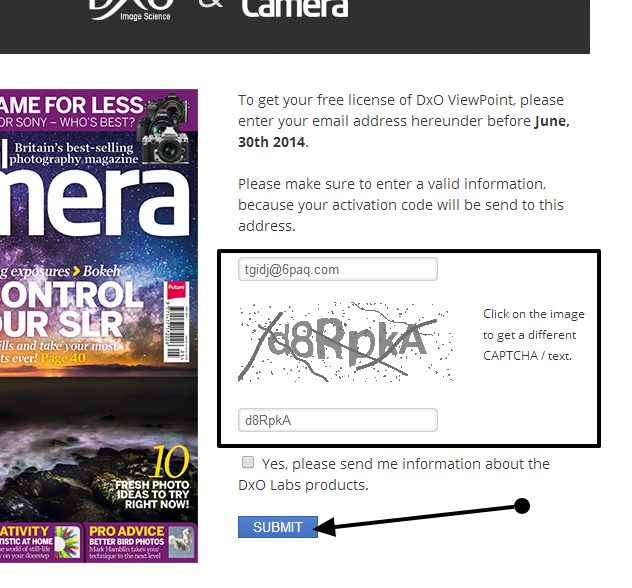The height and width of the screenshot is (588, 632).
Task: Click the PRO ADVICE heading on the cover
Action: [127, 531]
